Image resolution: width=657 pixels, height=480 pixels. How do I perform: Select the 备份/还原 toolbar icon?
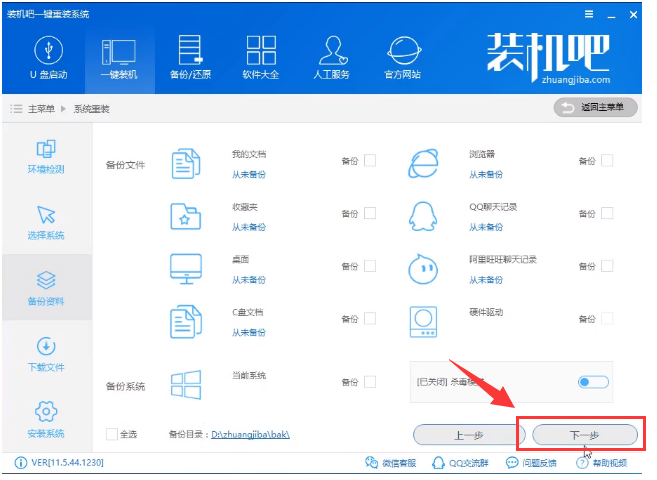click(x=188, y=50)
